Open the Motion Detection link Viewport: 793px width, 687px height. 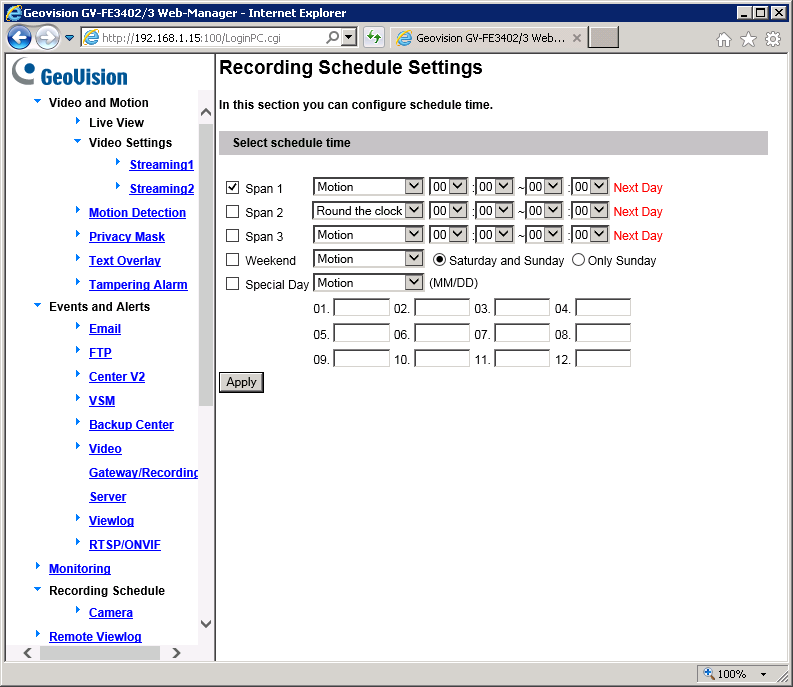(138, 212)
